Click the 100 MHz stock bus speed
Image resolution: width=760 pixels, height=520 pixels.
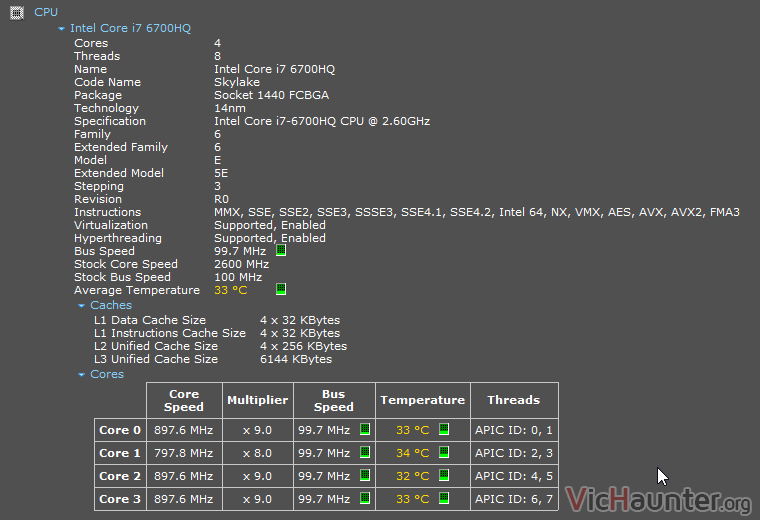[238, 277]
